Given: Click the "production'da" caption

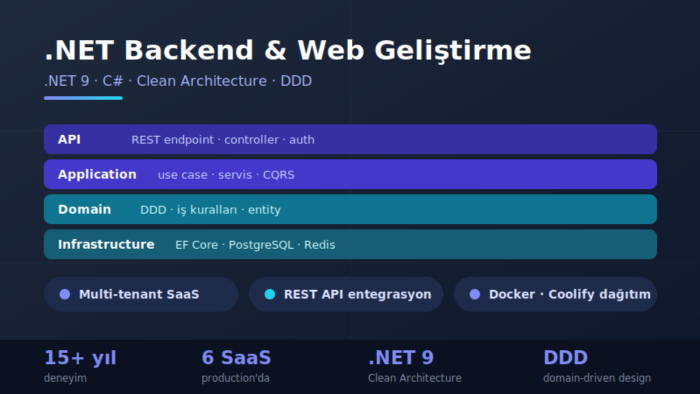Looking at the screenshot, I should pos(235,378).
